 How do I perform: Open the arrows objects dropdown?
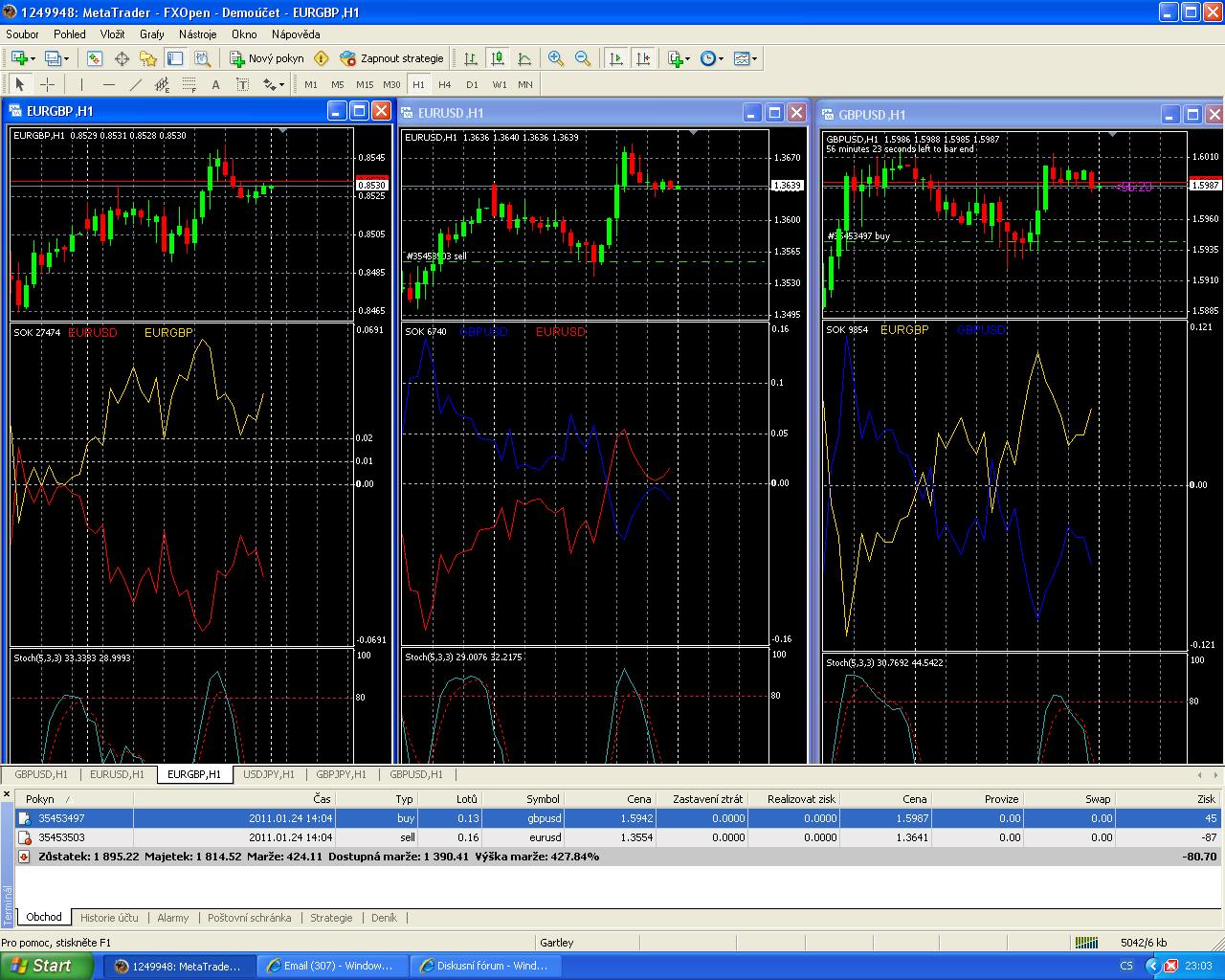pyautogui.click(x=274, y=84)
